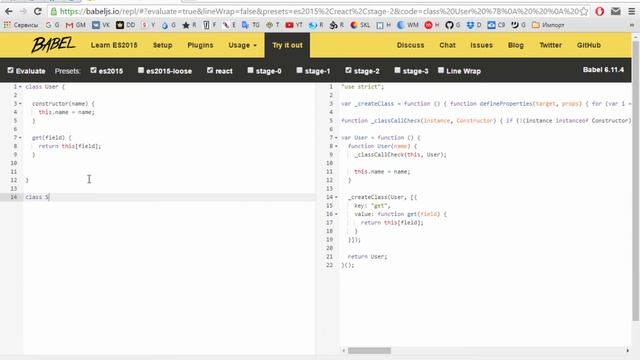This screenshot has height=360, width=640.
Task: Open the TG translate bookmark
Action: pos(250,25)
